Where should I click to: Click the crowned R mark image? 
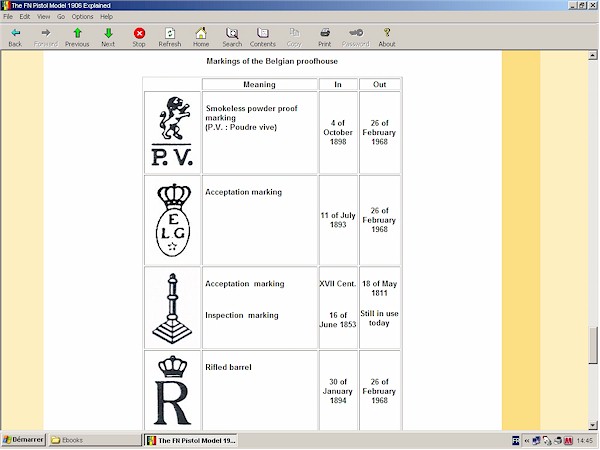tap(173, 390)
